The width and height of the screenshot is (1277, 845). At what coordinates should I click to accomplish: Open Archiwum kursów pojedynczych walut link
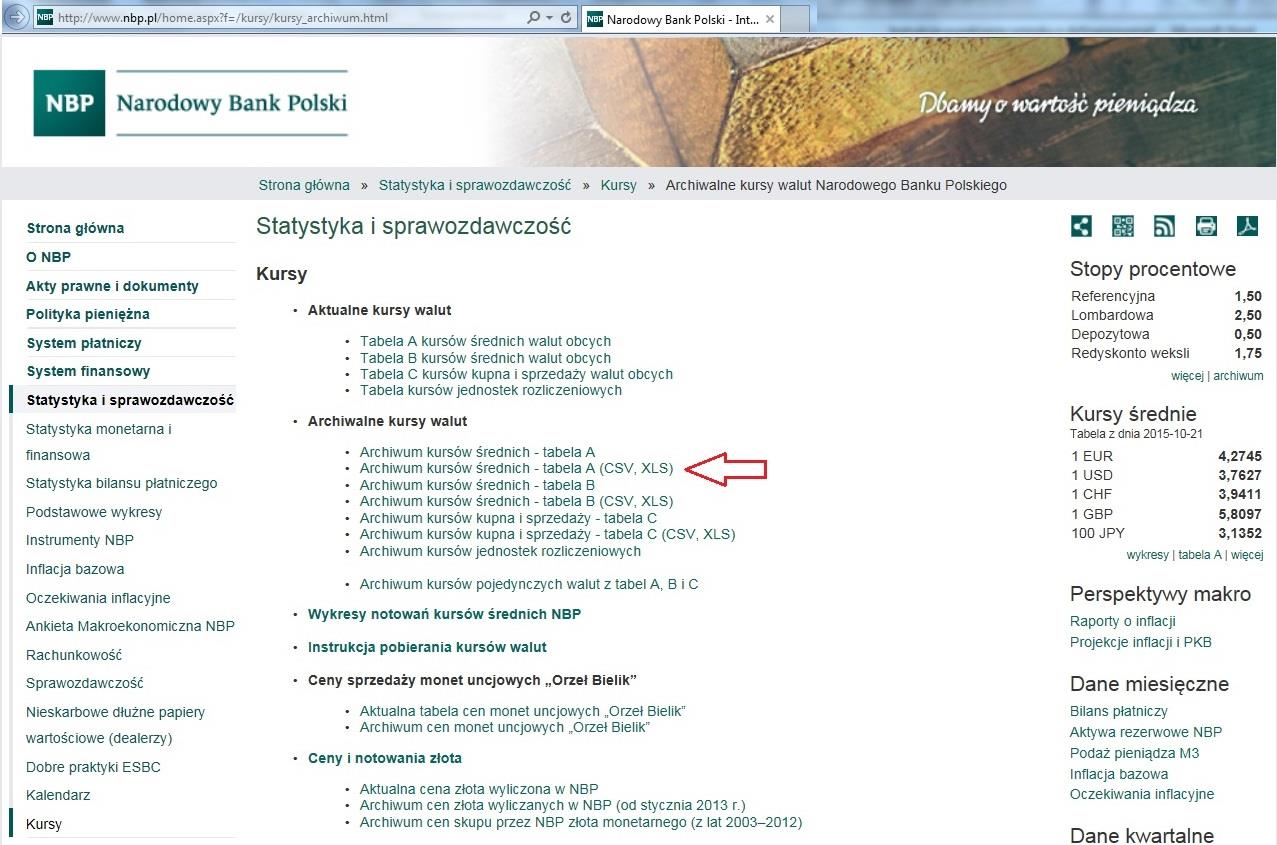pos(529,584)
